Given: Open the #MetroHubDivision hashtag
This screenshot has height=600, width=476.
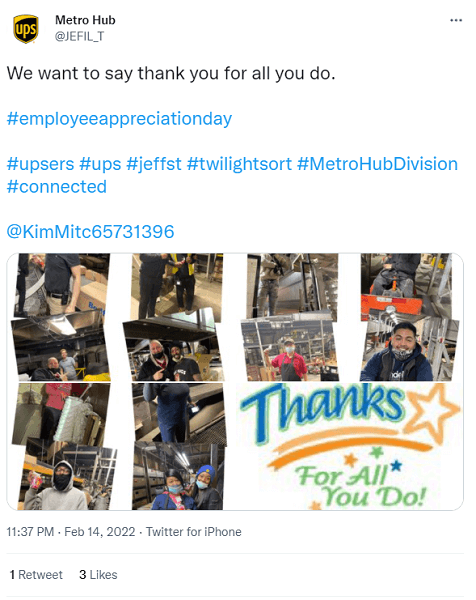Looking at the screenshot, I should pyautogui.click(x=377, y=164).
